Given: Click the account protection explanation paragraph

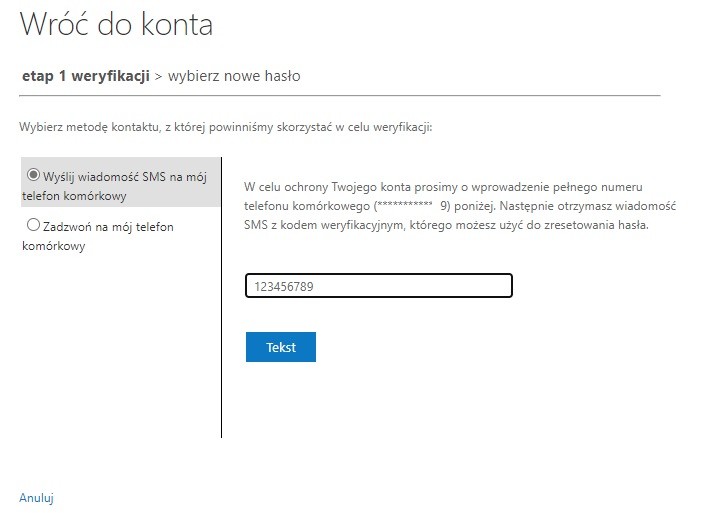Looking at the screenshot, I should pyautogui.click(x=460, y=206).
